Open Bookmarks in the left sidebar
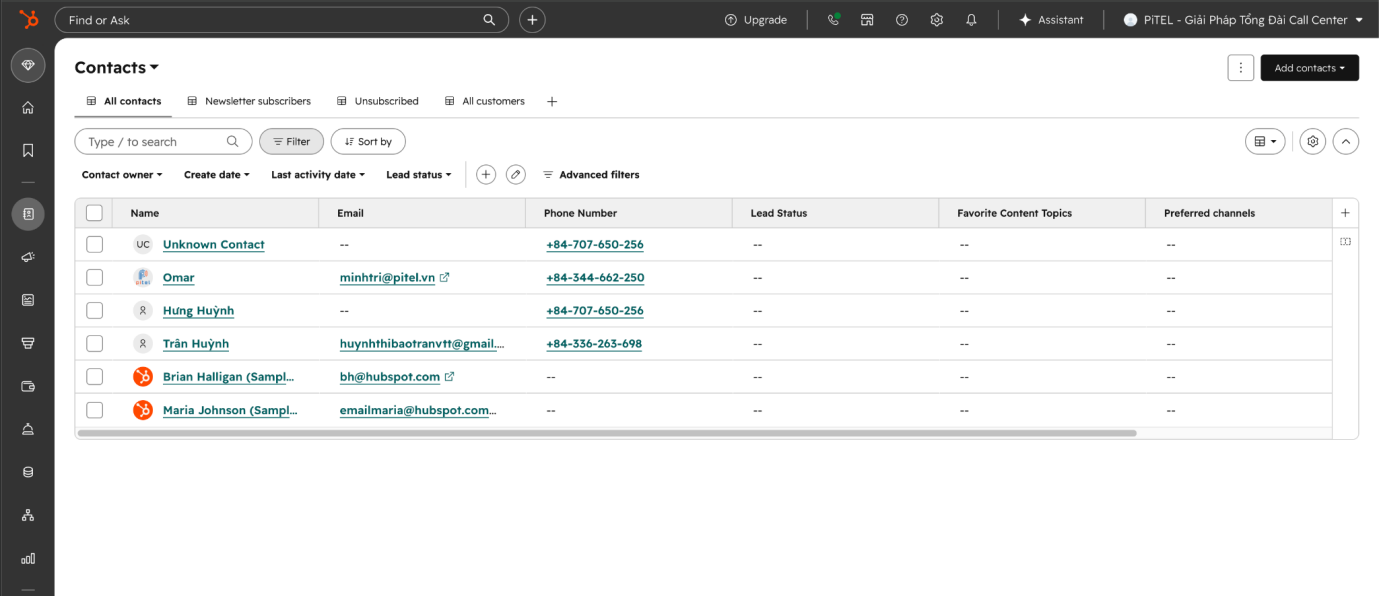Image resolution: width=1379 pixels, height=596 pixels. pyautogui.click(x=28, y=150)
